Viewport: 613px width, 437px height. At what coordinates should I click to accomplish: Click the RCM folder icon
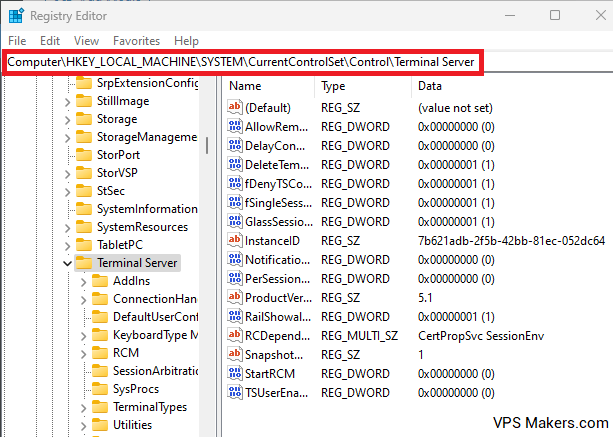click(100, 353)
